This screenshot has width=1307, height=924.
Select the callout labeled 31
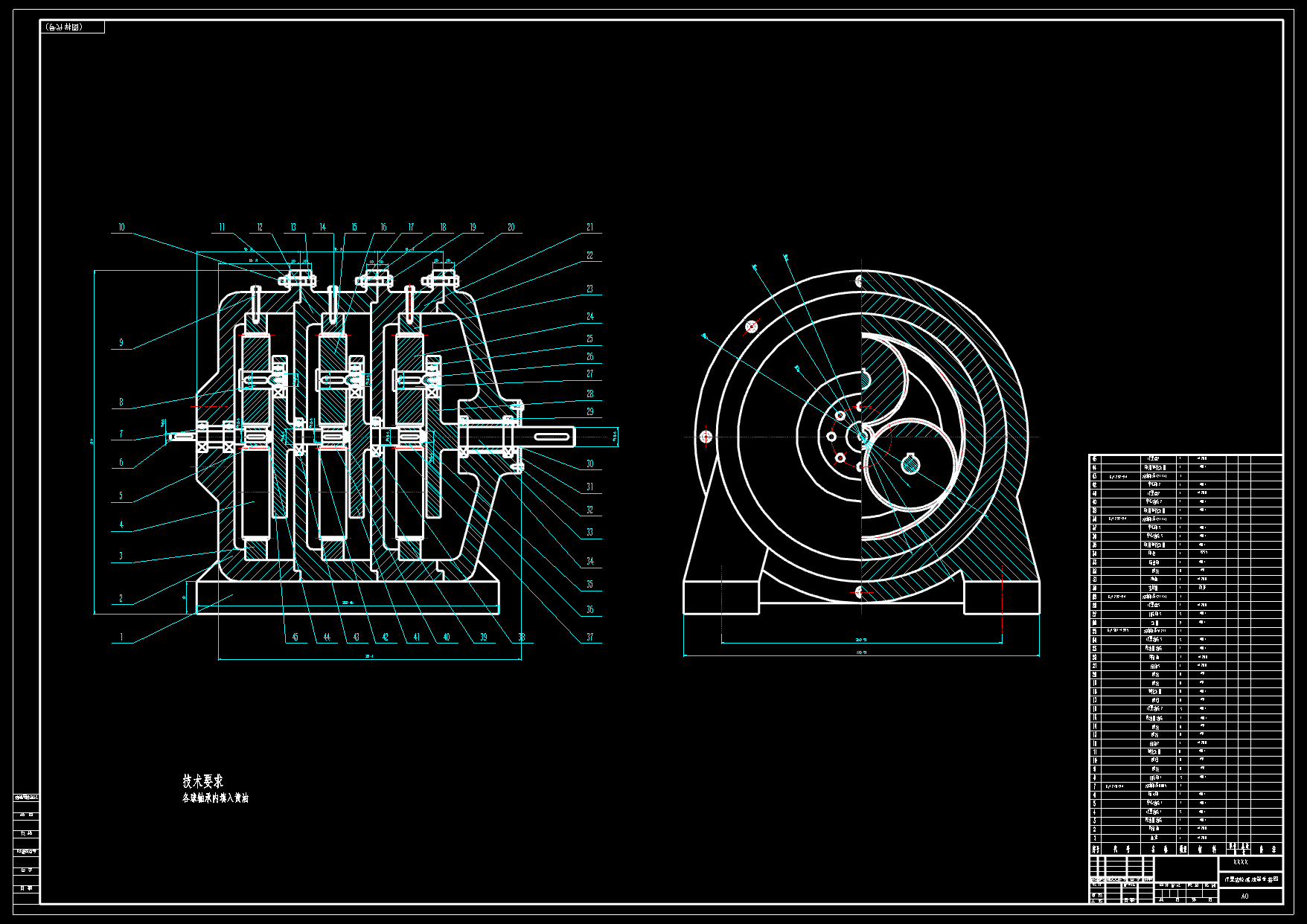pos(590,487)
